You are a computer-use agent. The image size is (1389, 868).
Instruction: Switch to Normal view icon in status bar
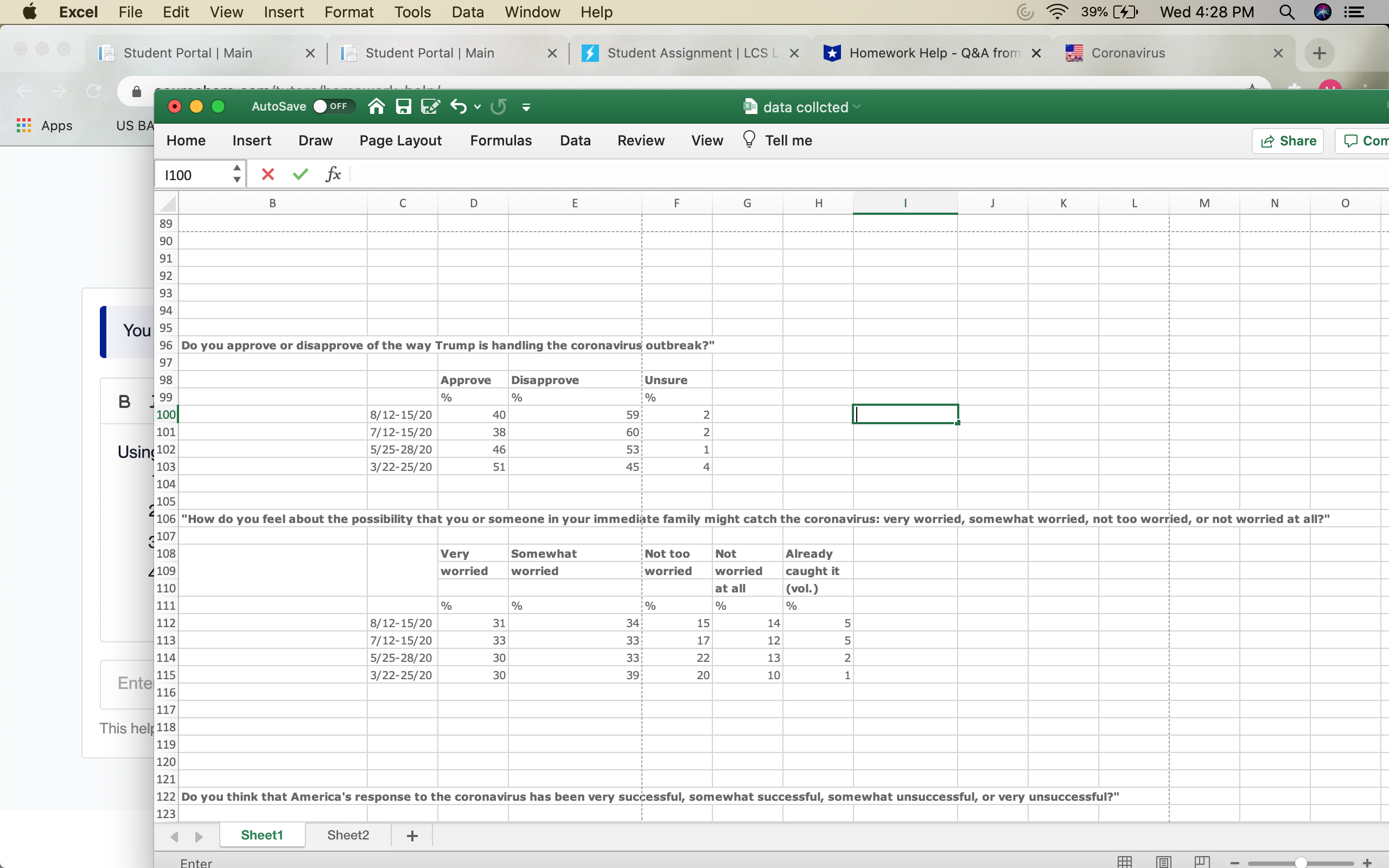pyautogui.click(x=1124, y=861)
